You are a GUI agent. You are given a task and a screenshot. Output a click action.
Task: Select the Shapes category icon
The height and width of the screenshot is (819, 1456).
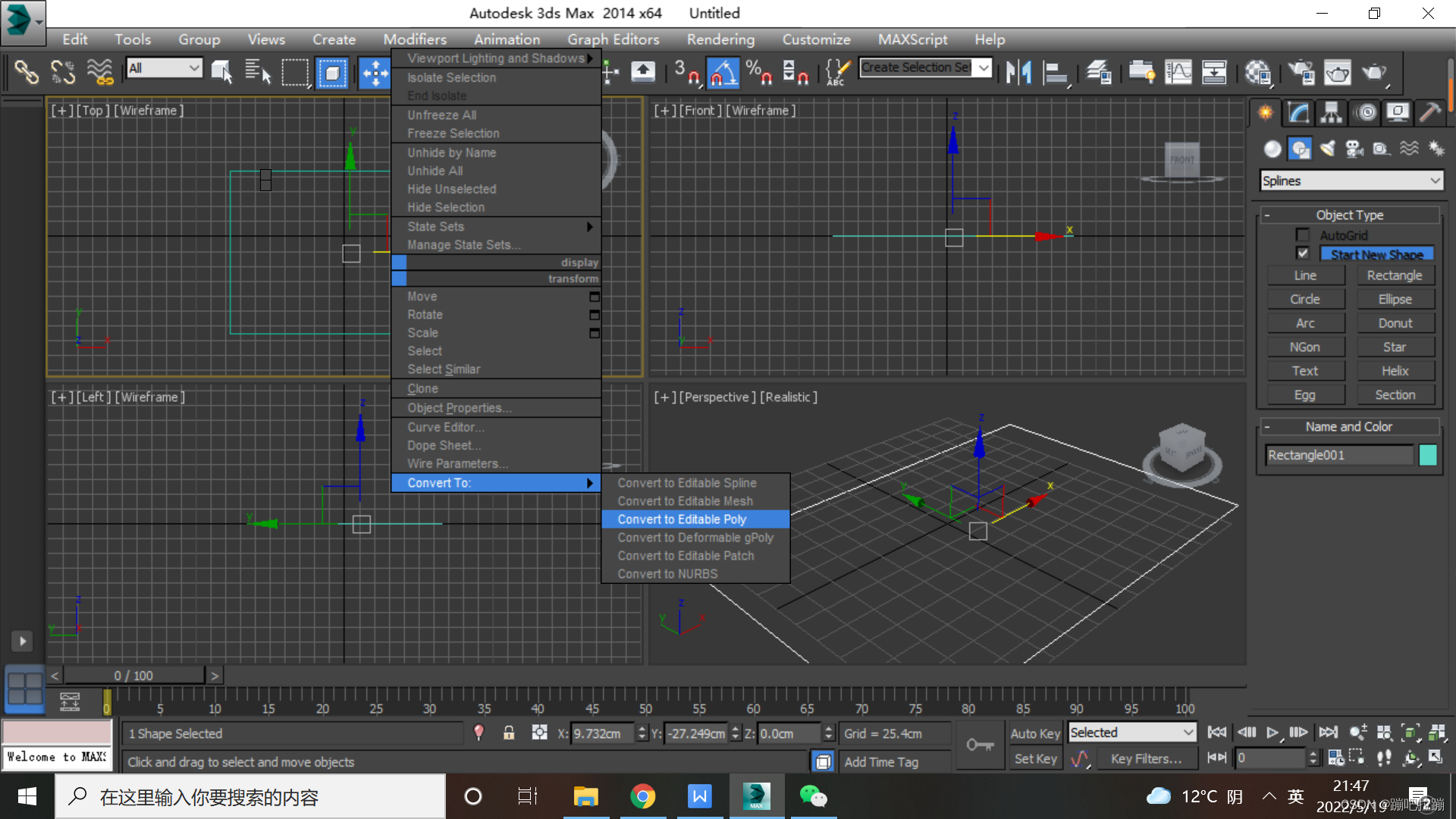click(1300, 149)
